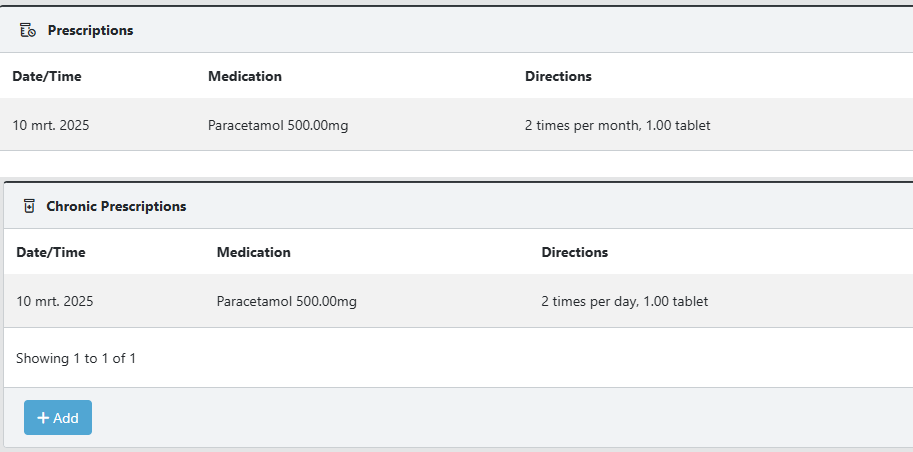Click the Add button under Chronic Prescriptions
The height and width of the screenshot is (452, 913).
coord(58,418)
